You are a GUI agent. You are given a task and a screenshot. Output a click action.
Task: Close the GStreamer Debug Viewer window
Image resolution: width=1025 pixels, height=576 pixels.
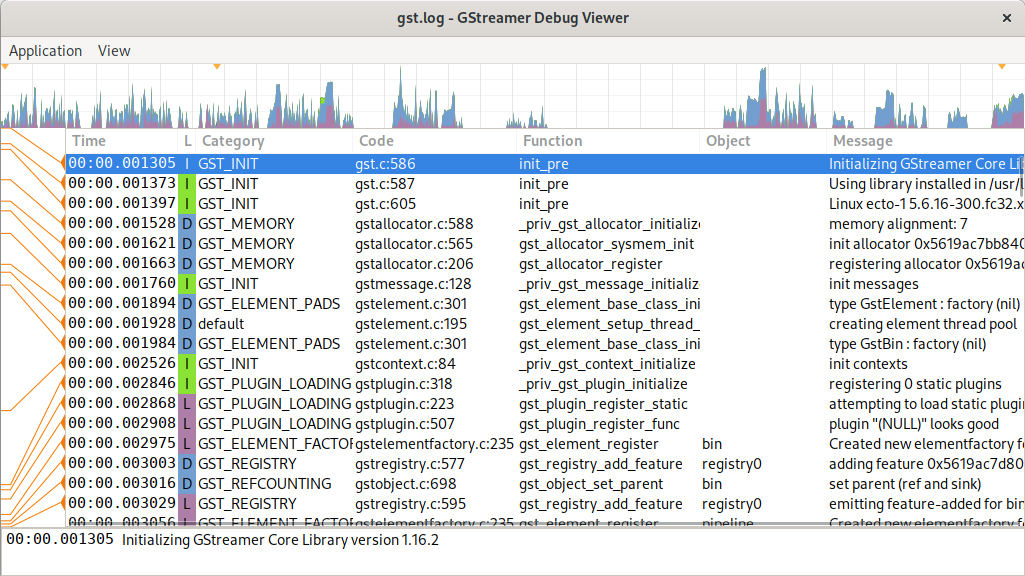coord(1006,18)
